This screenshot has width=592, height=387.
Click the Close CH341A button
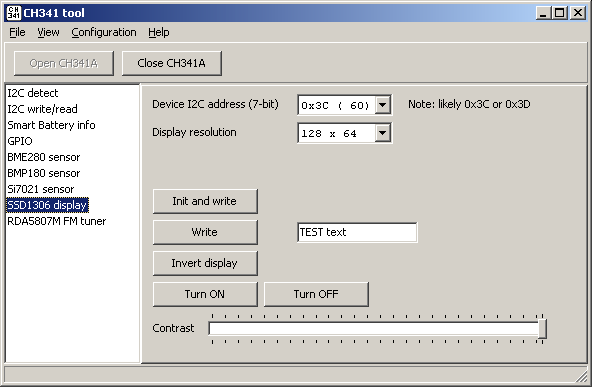[x=171, y=63]
